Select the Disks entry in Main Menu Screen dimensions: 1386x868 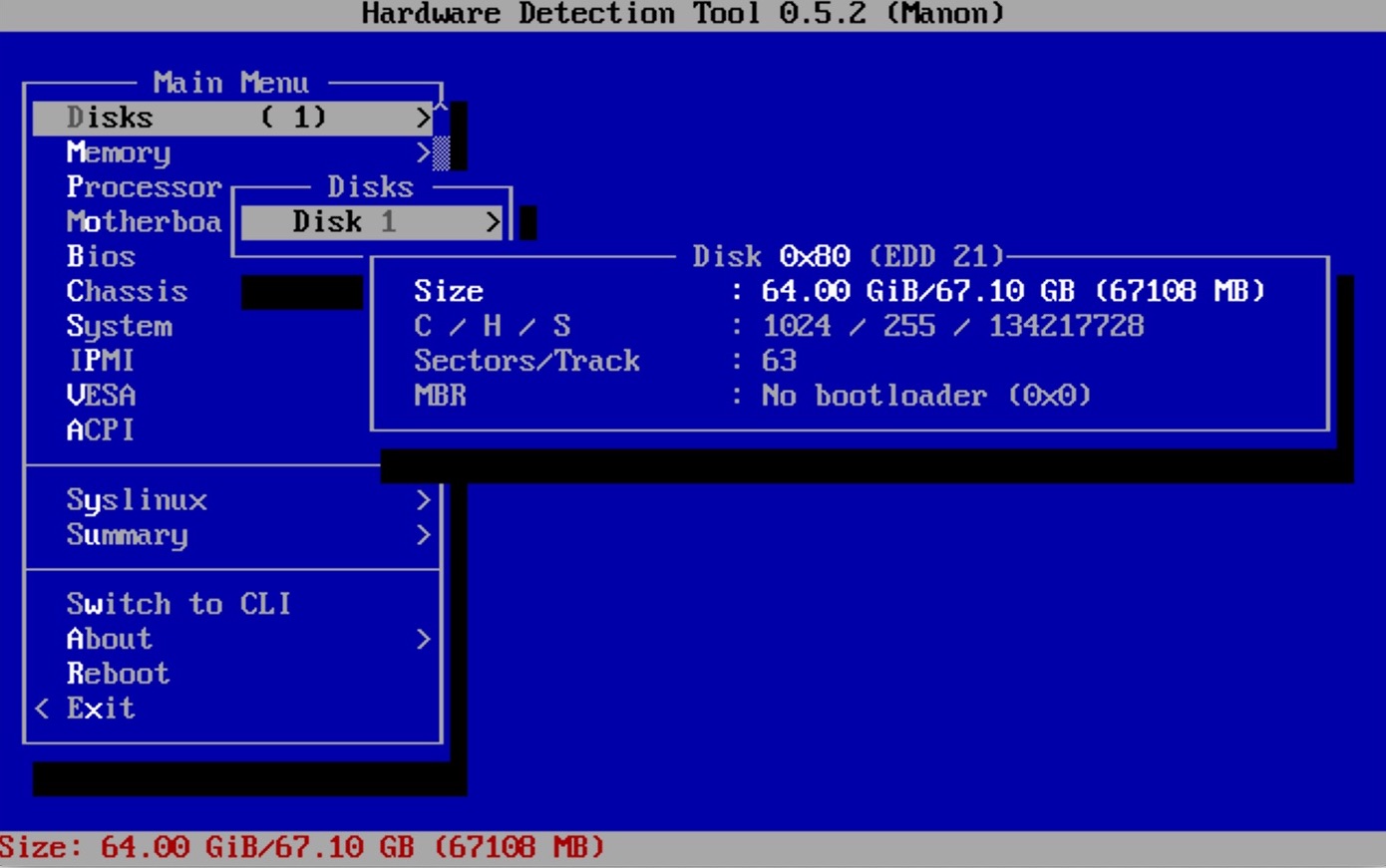pos(110,118)
